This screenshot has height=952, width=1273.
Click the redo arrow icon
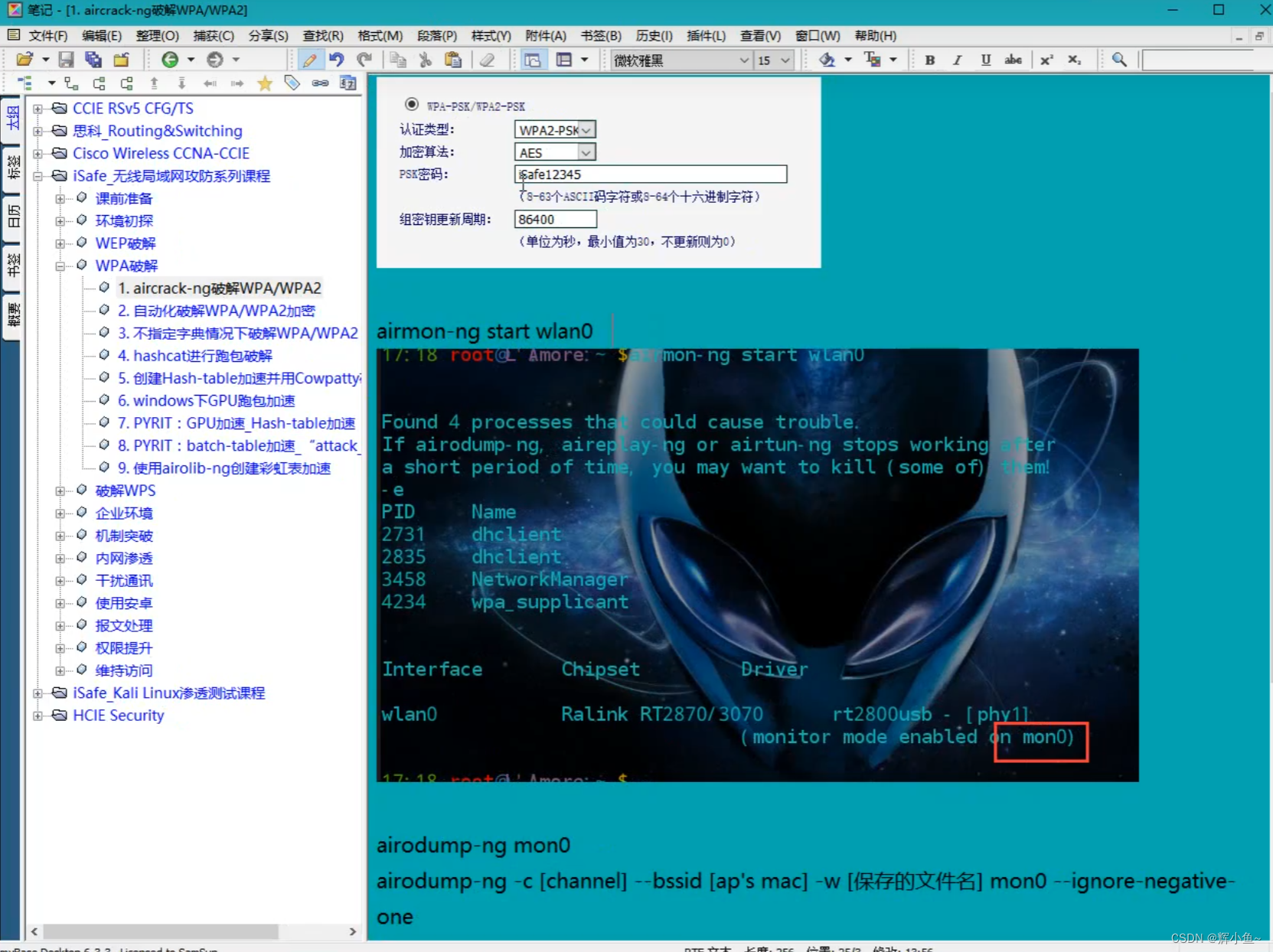pos(364,60)
